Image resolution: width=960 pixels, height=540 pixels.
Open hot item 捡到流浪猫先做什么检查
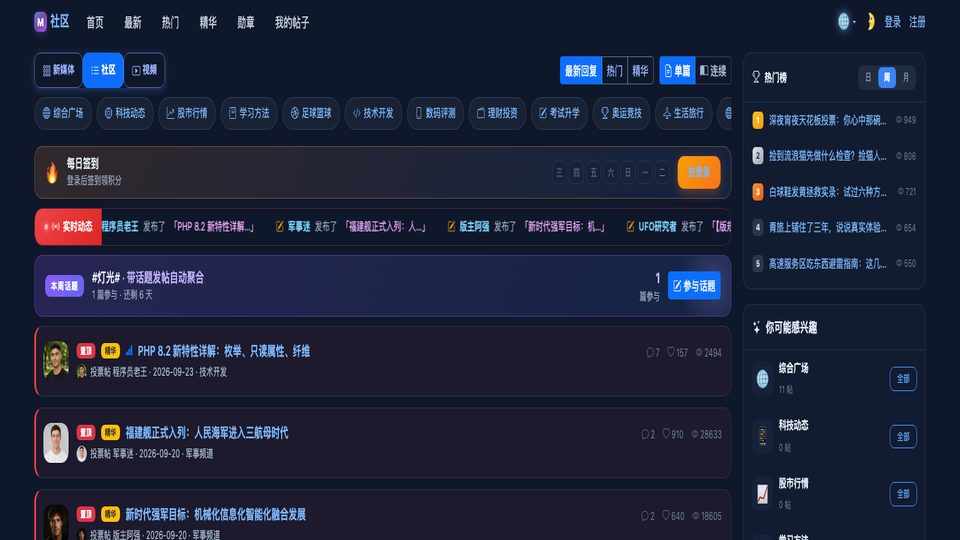(827, 156)
